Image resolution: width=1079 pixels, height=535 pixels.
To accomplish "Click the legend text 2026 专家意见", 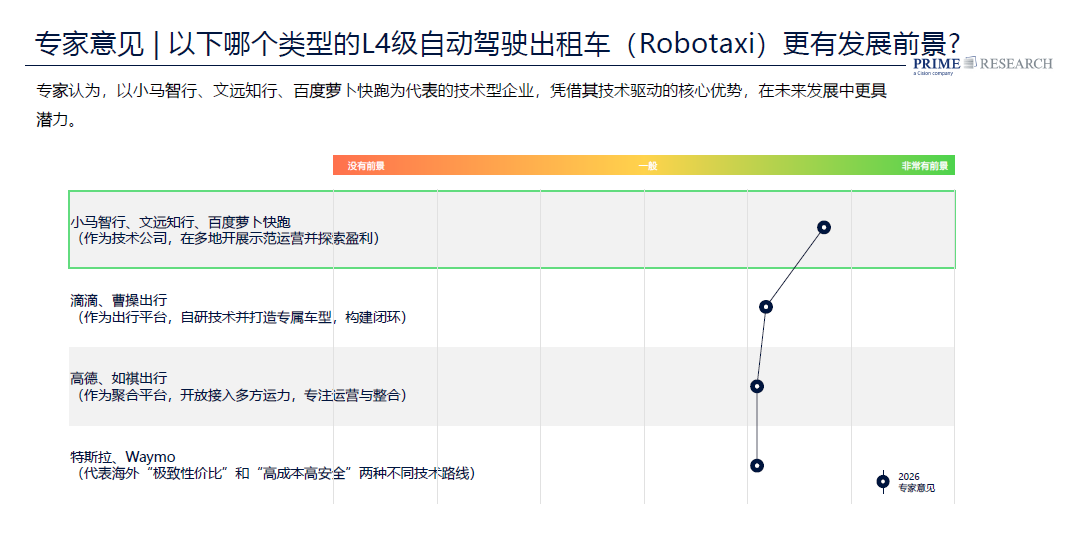I will click(x=917, y=483).
